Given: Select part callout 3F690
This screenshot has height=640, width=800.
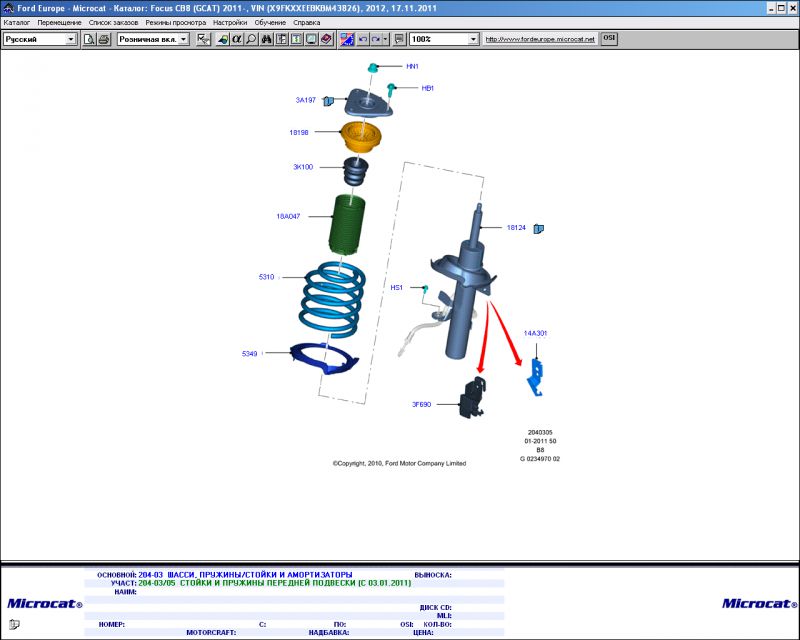Looking at the screenshot, I should pos(421,404).
